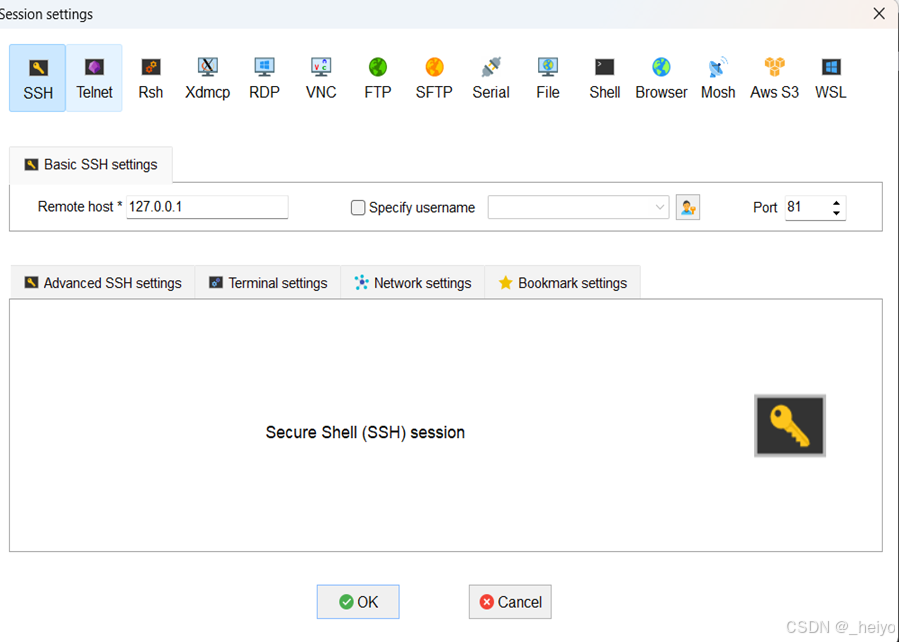Choose the Xdmcp session icon
This screenshot has height=642, width=899.
[x=208, y=78]
